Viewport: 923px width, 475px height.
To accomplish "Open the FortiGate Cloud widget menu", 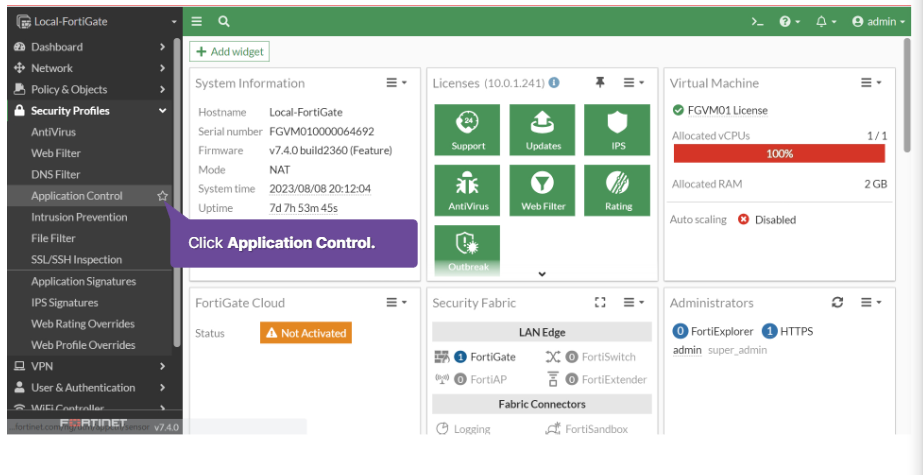I will tap(397, 303).
